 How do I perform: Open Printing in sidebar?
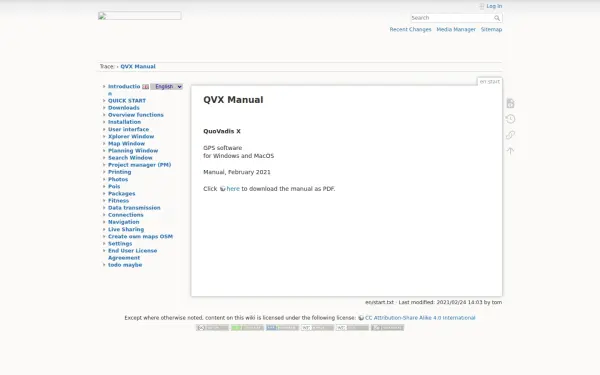pyautogui.click(x=119, y=172)
